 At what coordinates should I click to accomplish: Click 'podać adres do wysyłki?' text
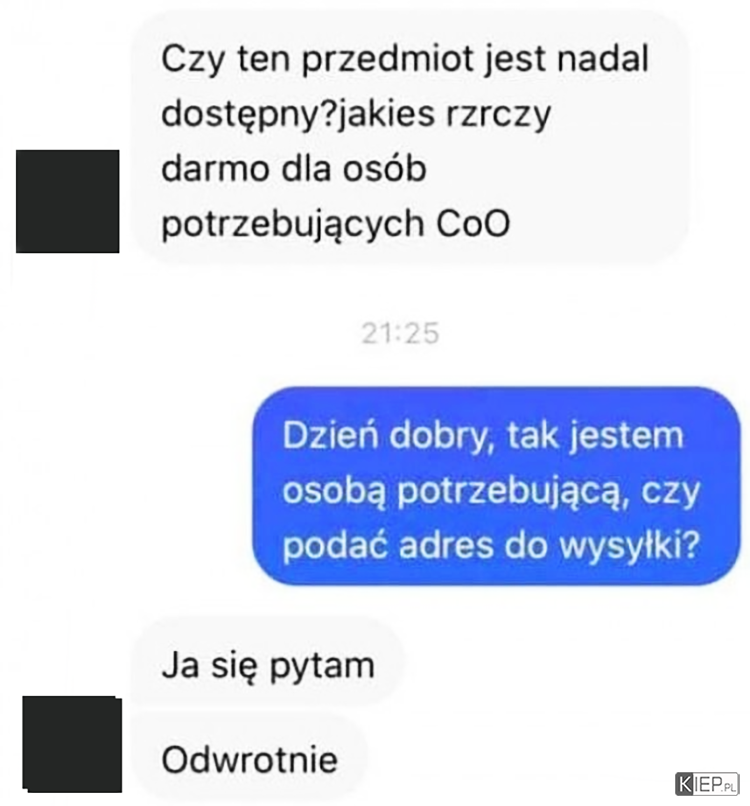coord(491,546)
